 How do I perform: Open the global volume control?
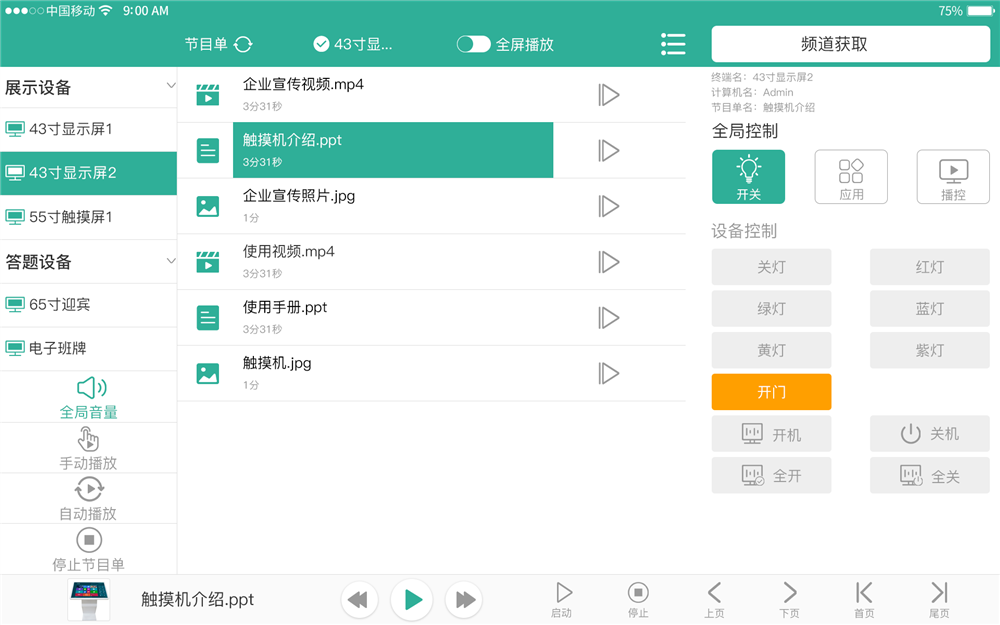(88, 395)
